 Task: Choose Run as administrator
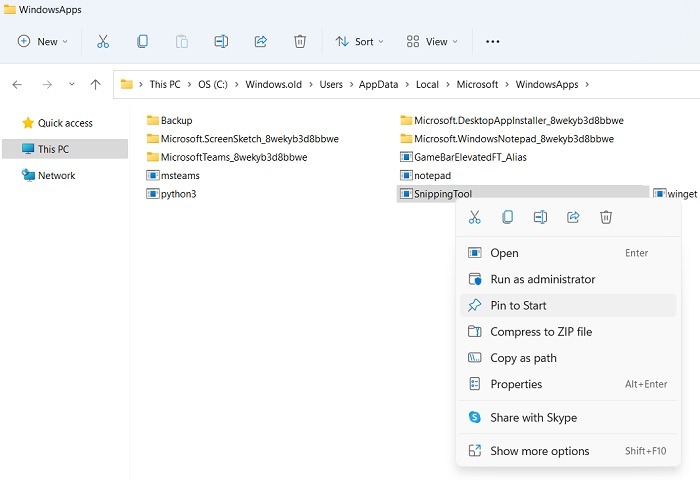(568, 279)
